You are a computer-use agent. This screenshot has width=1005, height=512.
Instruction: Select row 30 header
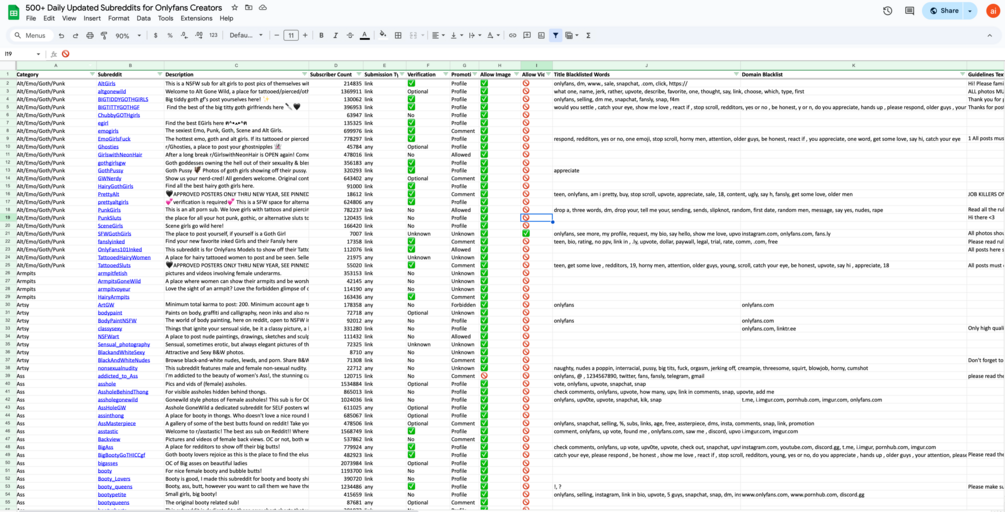(x=6, y=304)
